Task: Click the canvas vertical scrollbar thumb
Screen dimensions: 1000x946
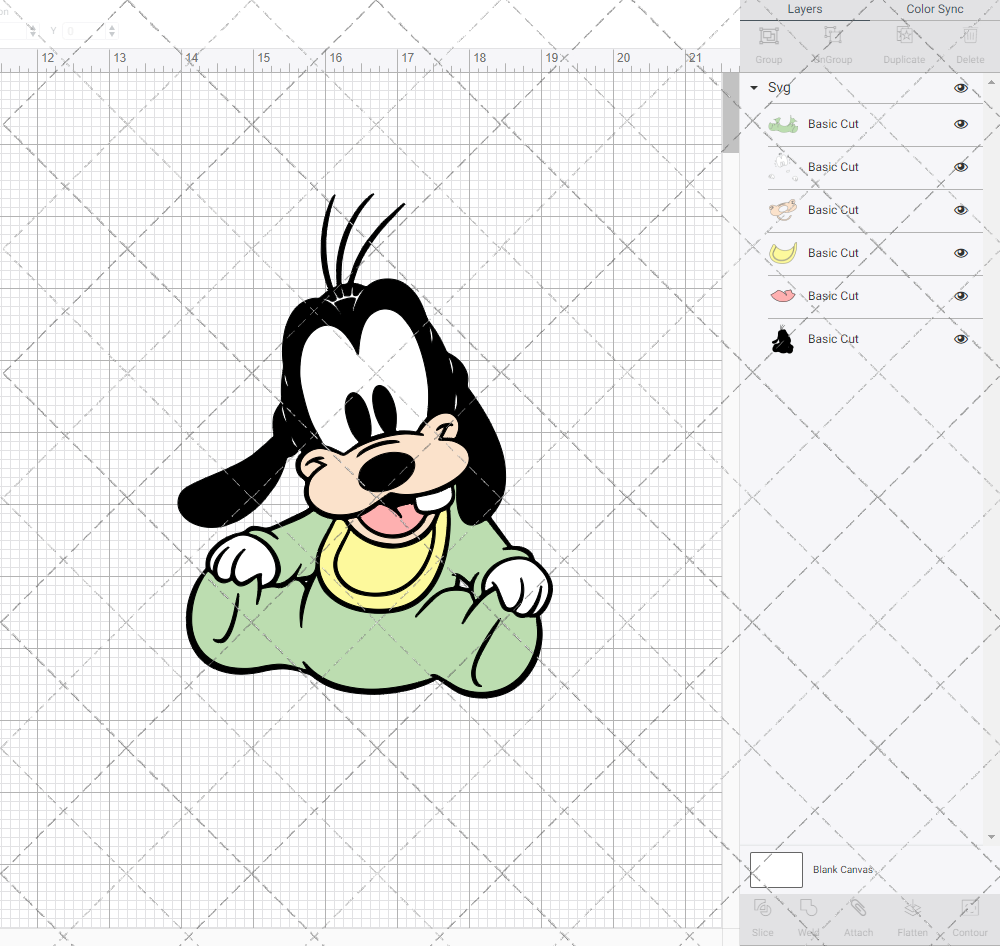Action: click(730, 112)
